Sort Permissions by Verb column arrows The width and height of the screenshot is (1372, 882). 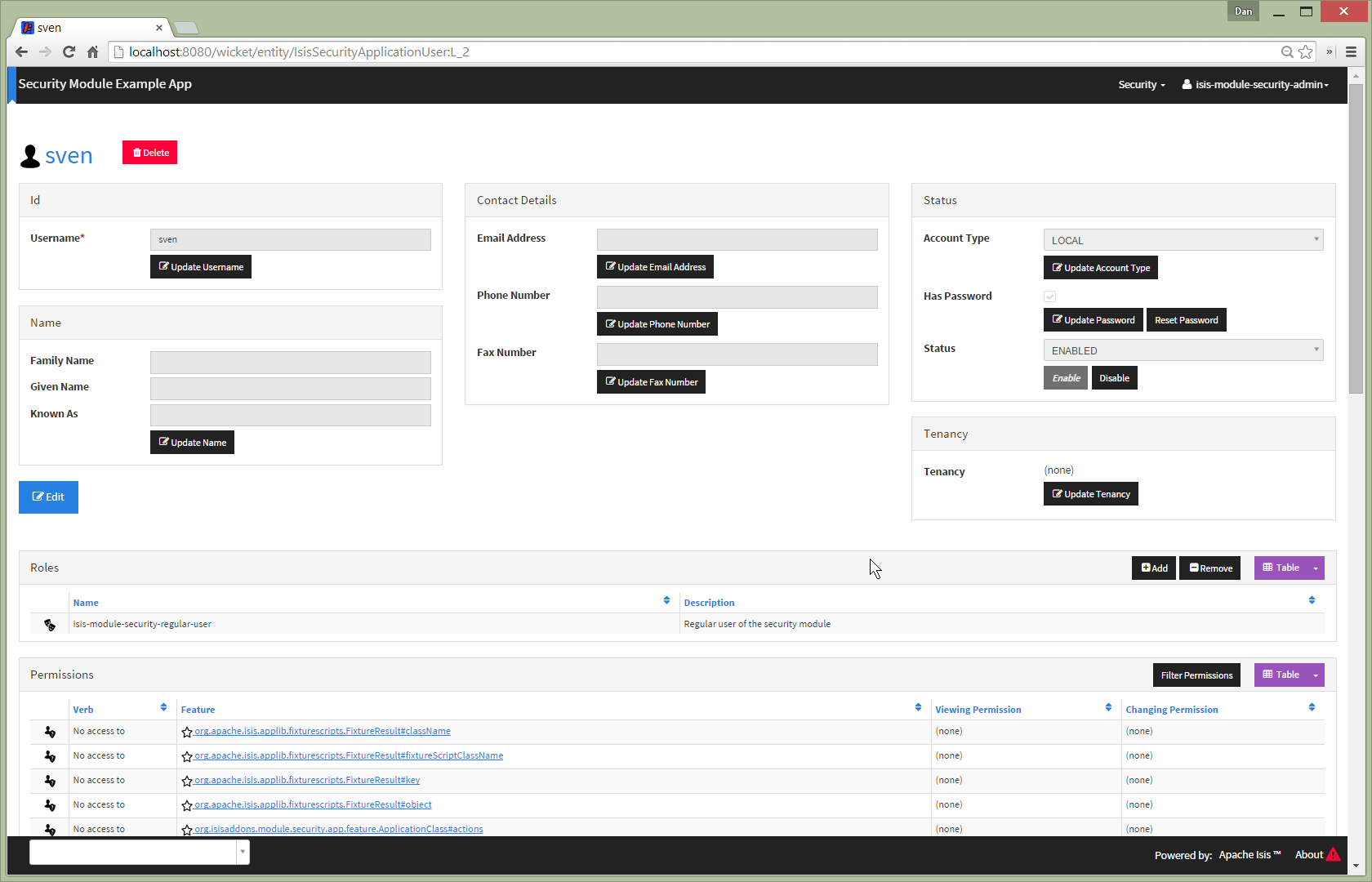163,707
